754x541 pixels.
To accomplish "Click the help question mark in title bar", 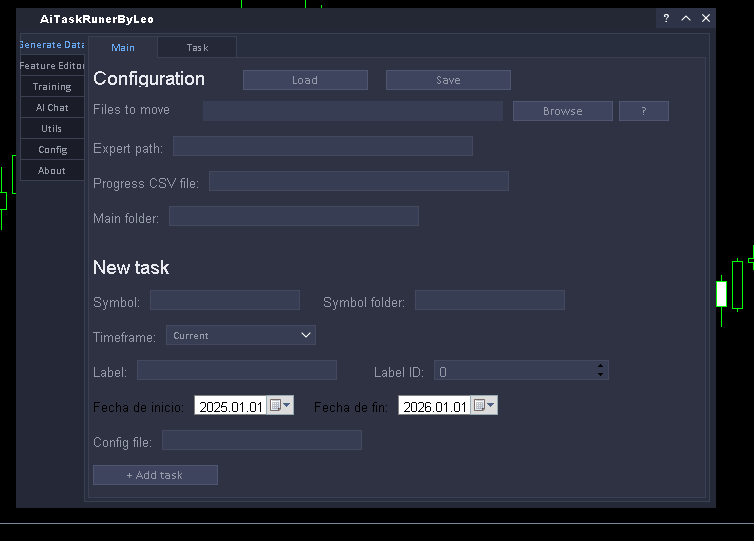I will click(666, 18).
